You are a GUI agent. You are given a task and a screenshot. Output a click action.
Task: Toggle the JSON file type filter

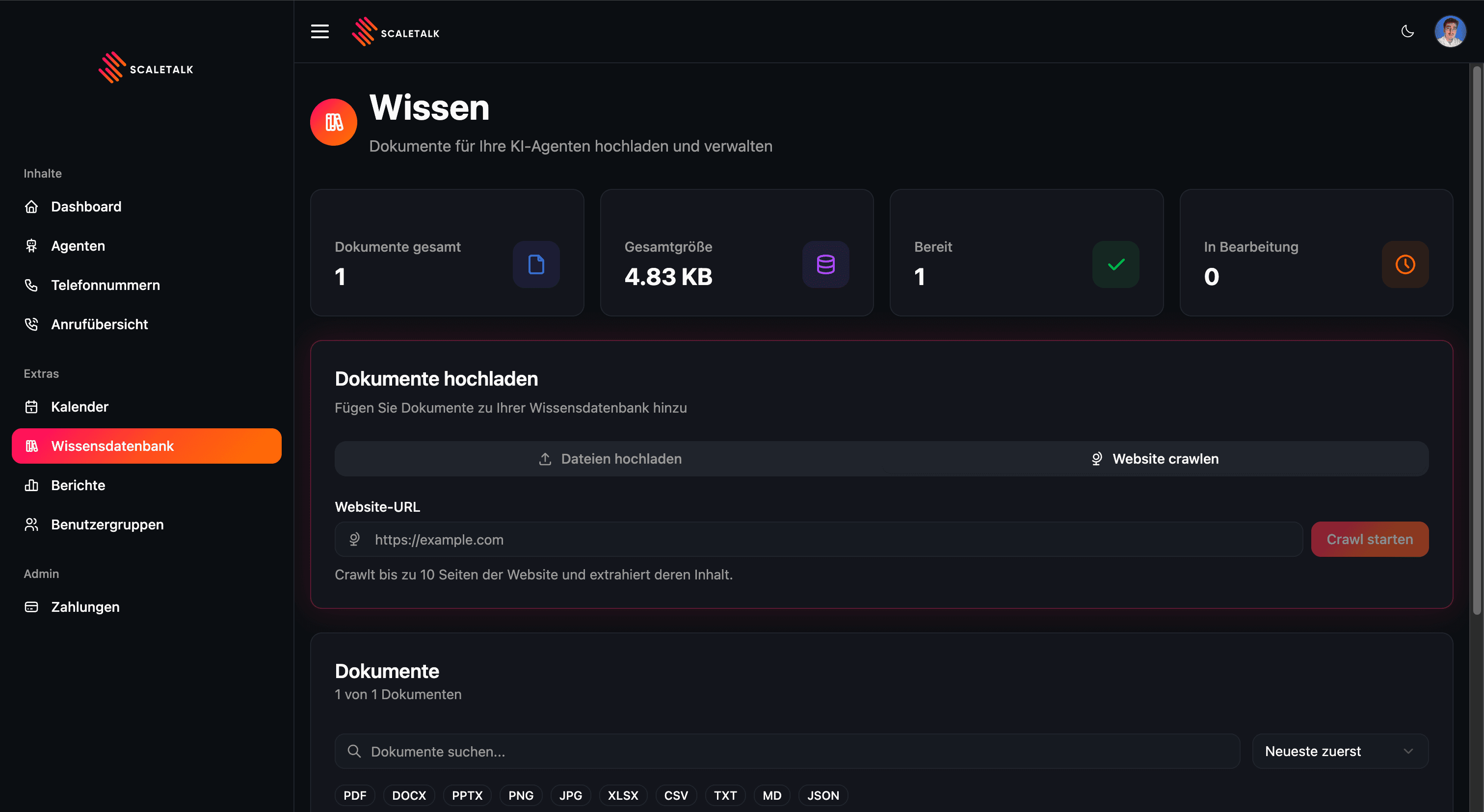(822, 795)
